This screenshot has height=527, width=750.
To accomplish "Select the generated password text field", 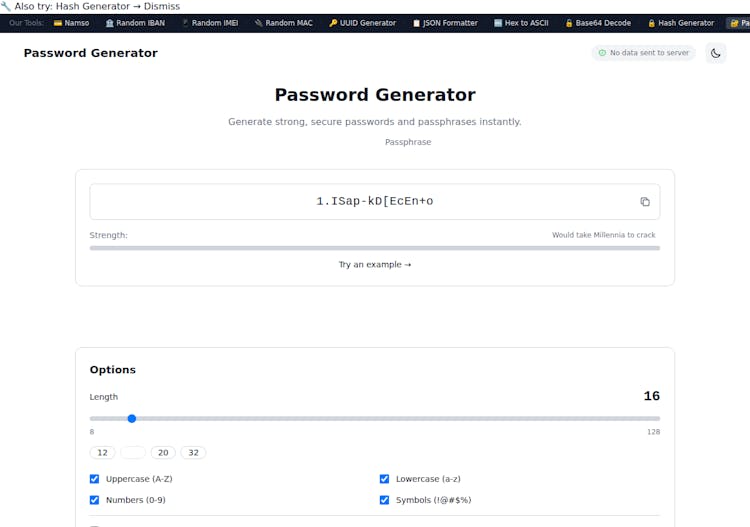I will tap(375, 201).
